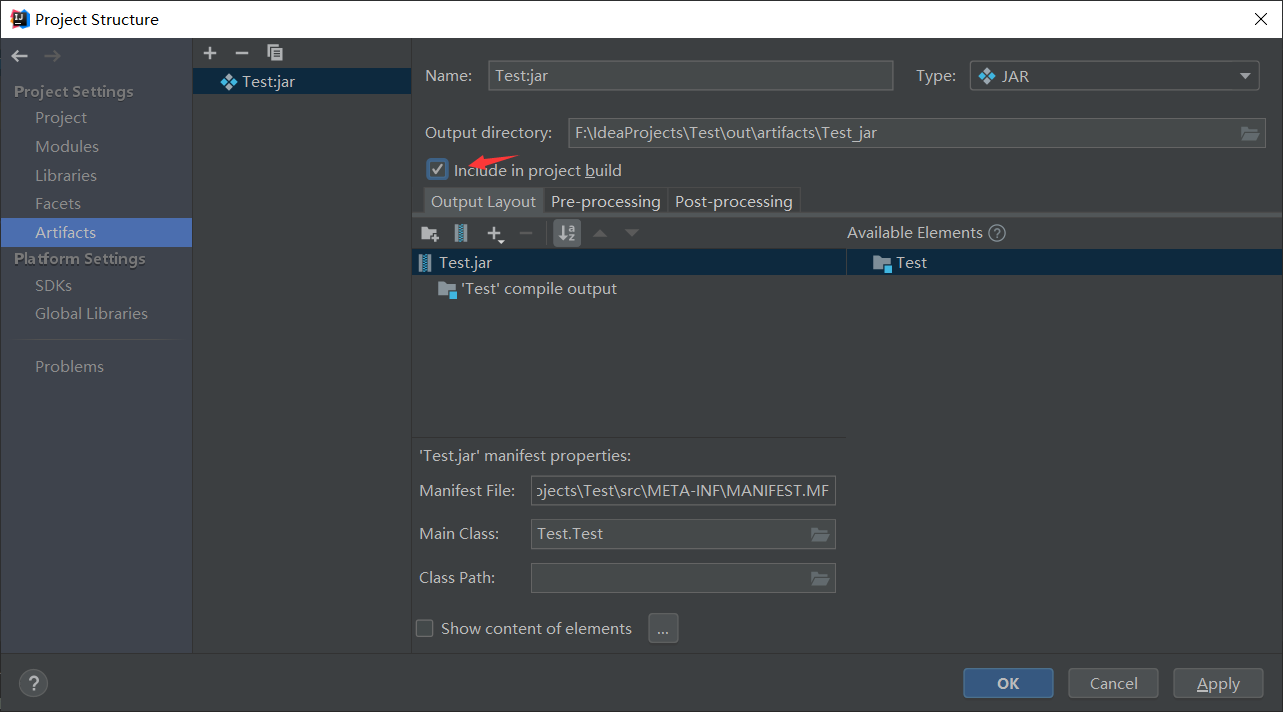Open the Add Copy Of plus dropdown
The width and height of the screenshot is (1283, 712).
pos(495,234)
